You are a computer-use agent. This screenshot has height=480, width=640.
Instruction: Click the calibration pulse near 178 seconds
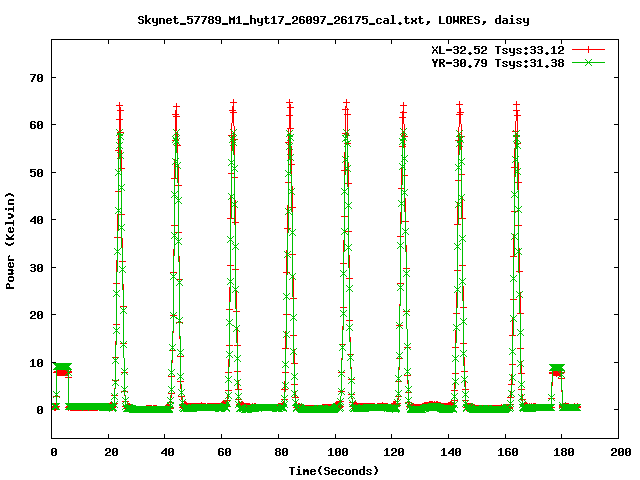click(x=557, y=370)
